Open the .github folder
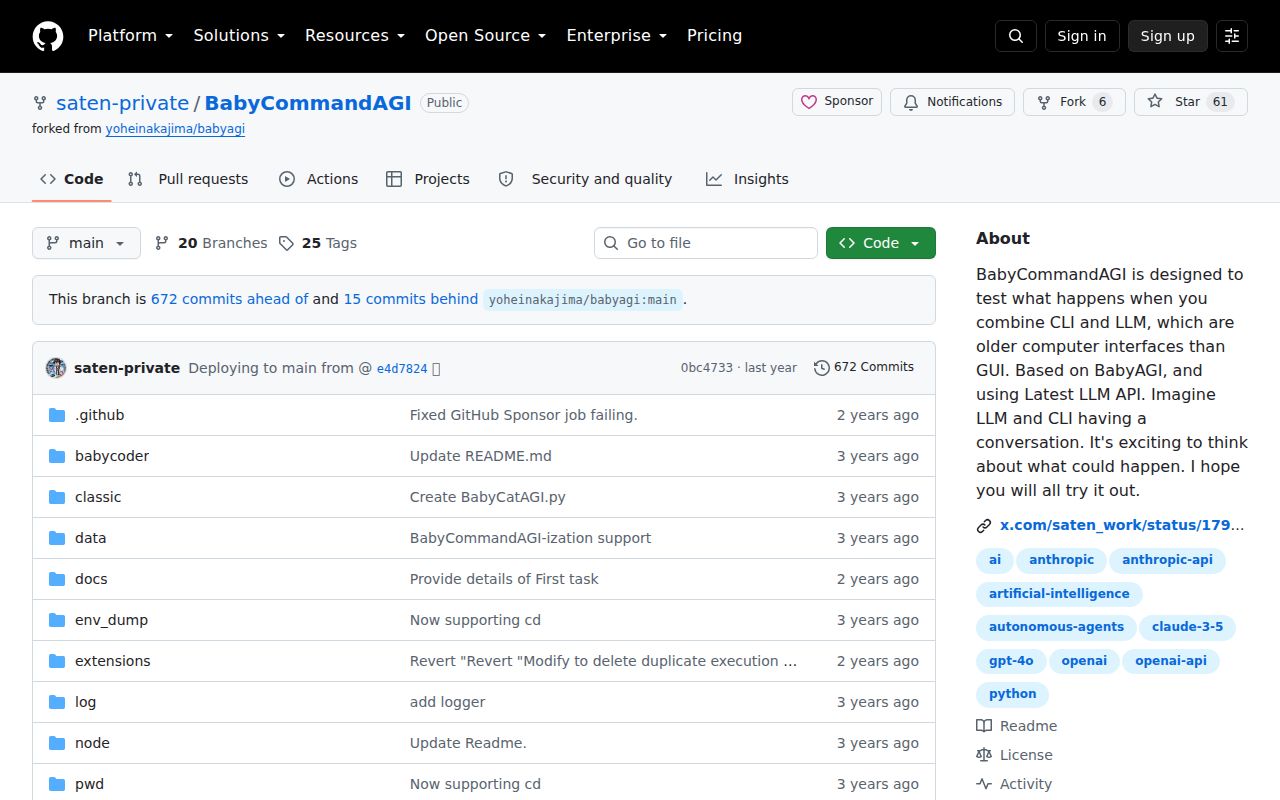The image size is (1280, 800). 100,415
